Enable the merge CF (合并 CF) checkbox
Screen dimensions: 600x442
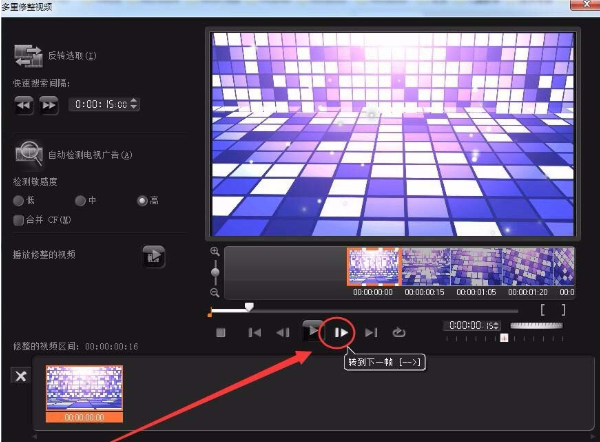click(18, 220)
